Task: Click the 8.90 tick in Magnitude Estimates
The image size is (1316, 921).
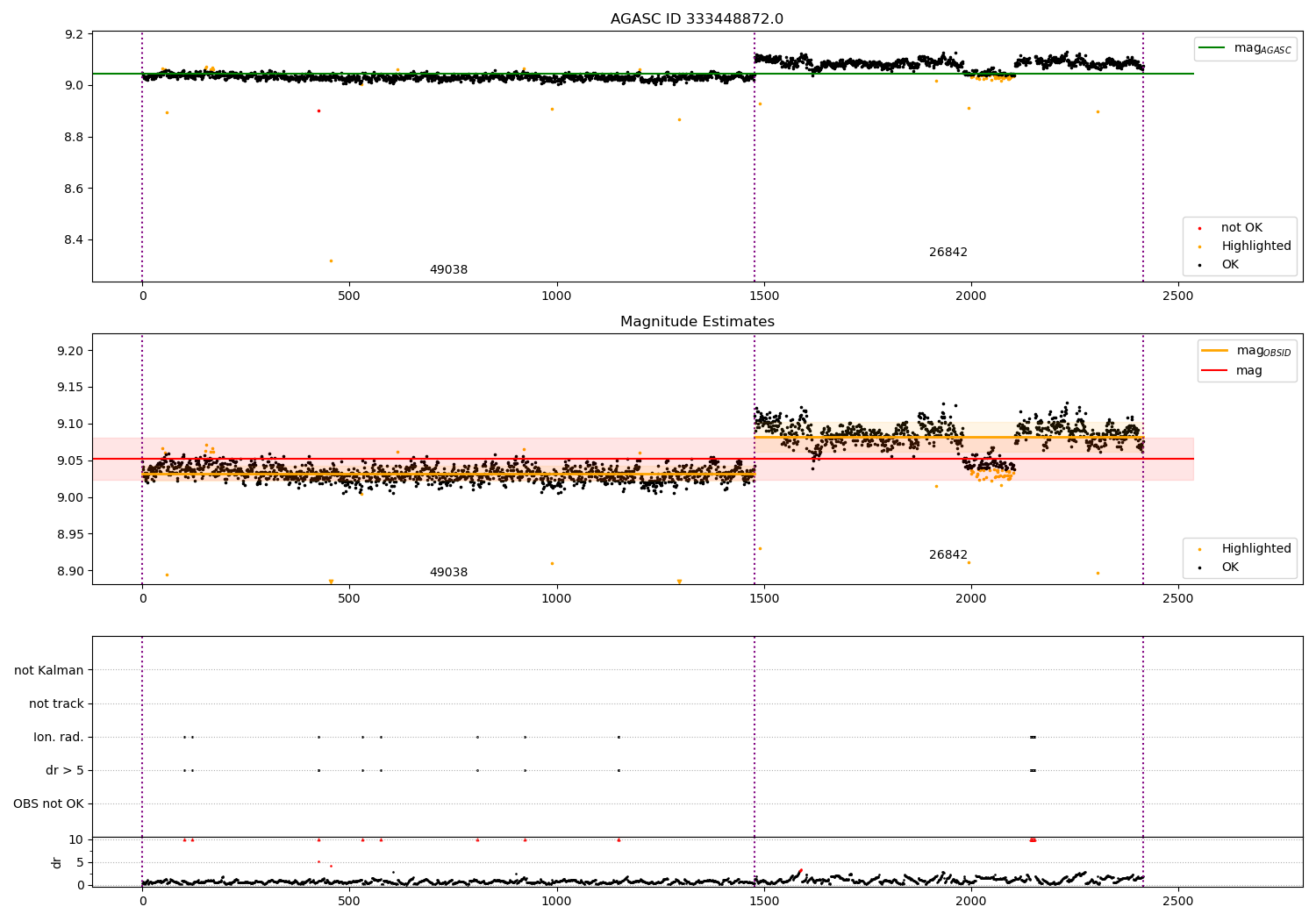Action: tap(69, 571)
